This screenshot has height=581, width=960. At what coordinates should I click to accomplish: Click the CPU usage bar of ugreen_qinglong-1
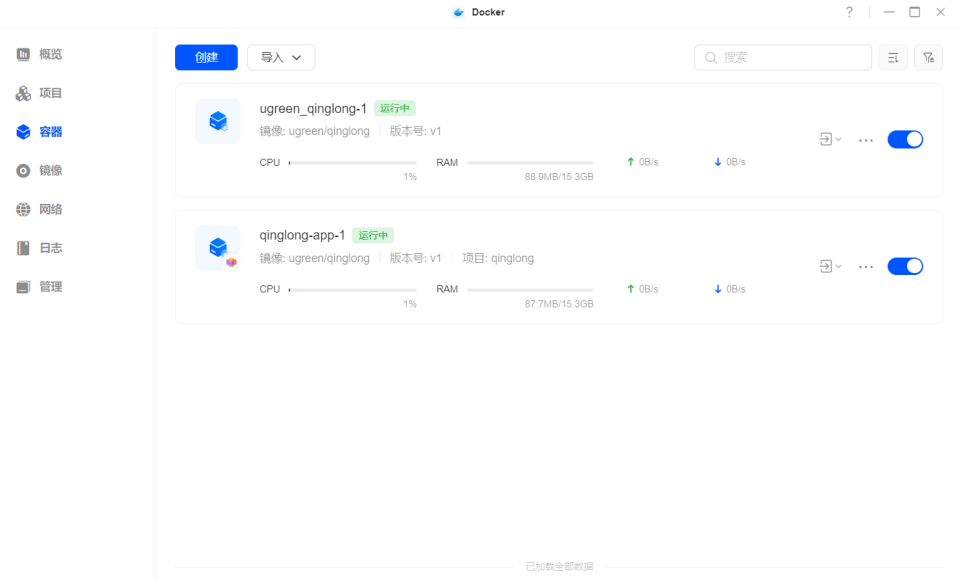(x=352, y=162)
